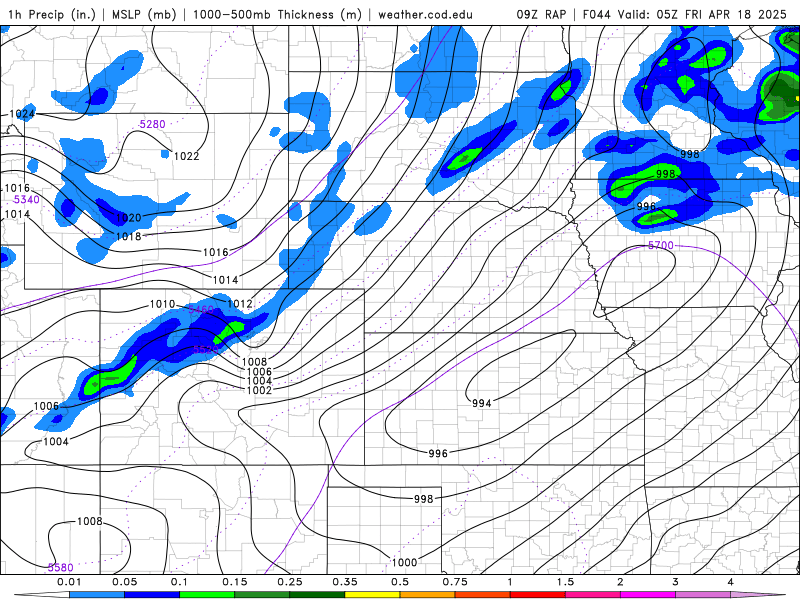
Task: Select the 1000 isobar label
Action: [404, 562]
